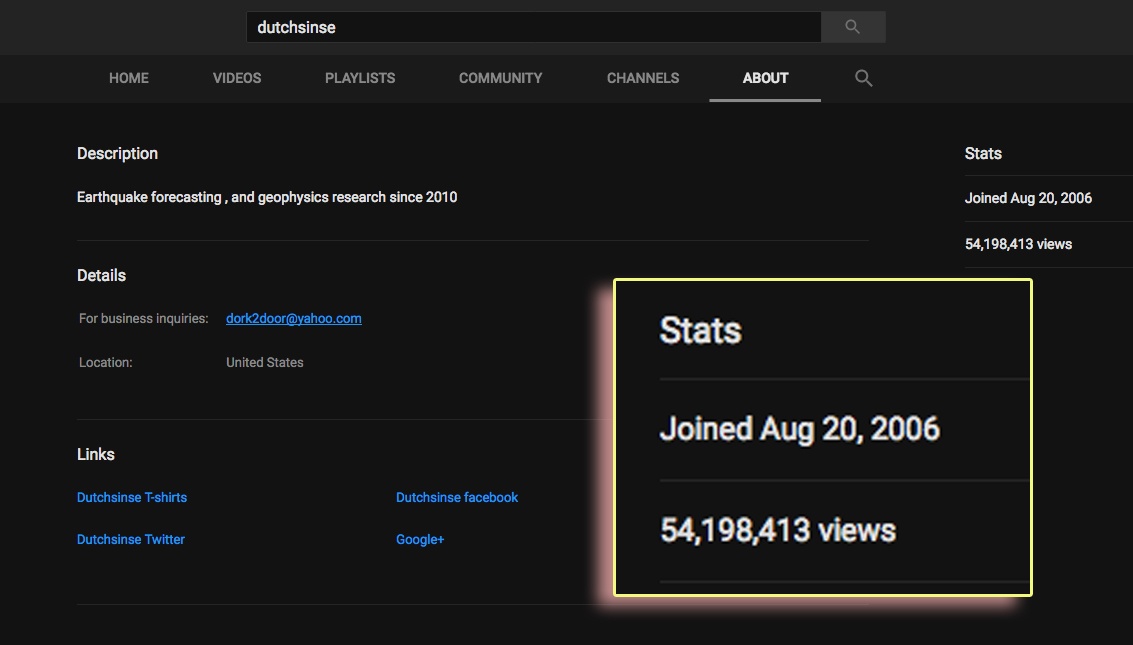Click the small 54,198,413 views stat

1018,244
